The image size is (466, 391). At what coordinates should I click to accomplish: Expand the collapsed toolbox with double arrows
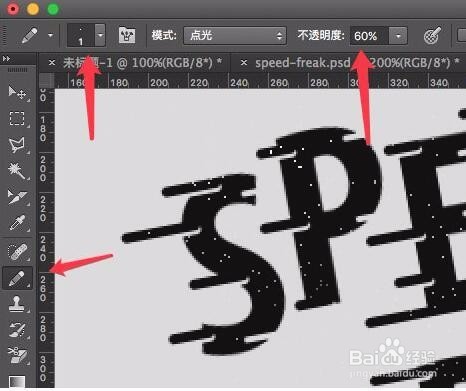click(6, 59)
